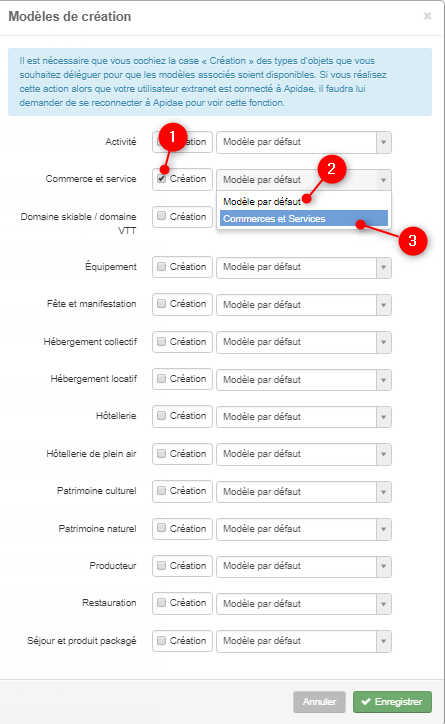Viewport: 445px width, 724px height.
Task: Open the Activité model dropdown arrow
Action: pos(384,142)
